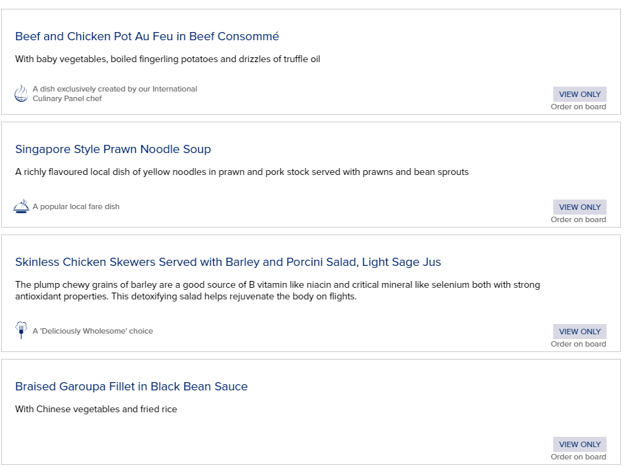
Task: Click the baby vegetables and truffle oil description
Action: [x=167, y=59]
